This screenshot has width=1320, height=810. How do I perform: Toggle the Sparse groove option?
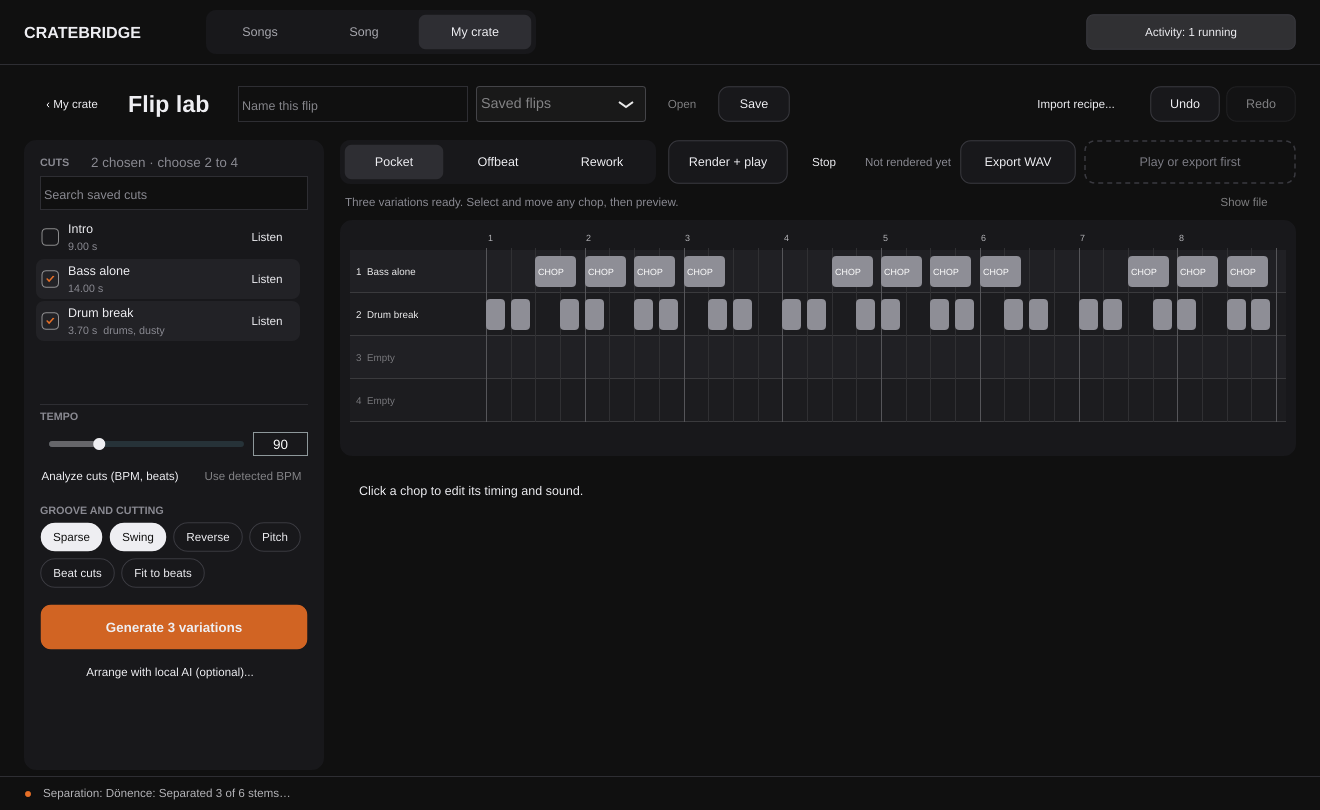pyautogui.click(x=71, y=537)
